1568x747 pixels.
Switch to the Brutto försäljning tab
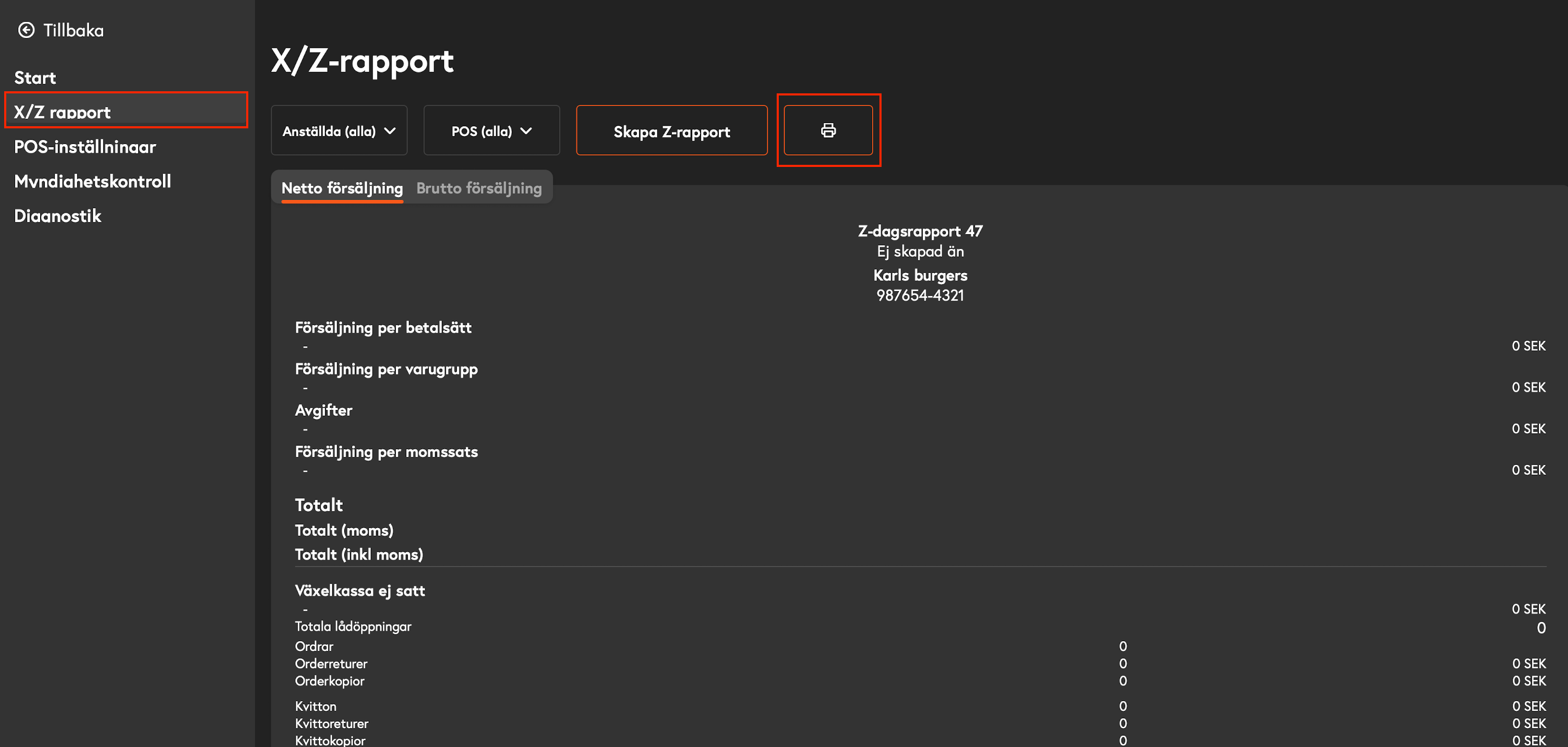point(479,188)
